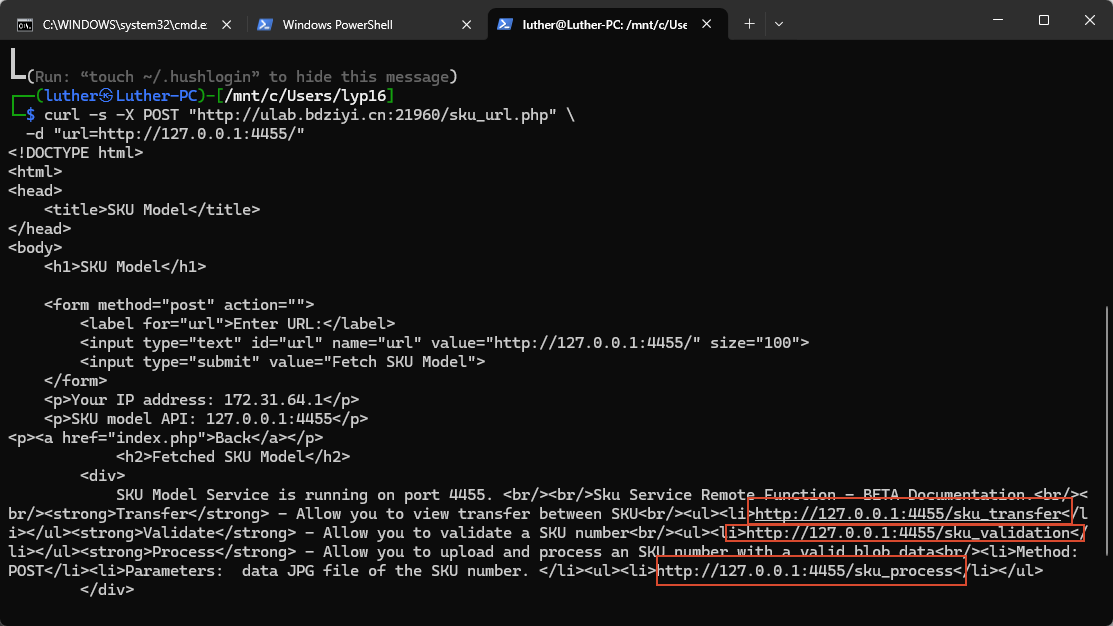Image resolution: width=1113 pixels, height=626 pixels.
Task: Switch to the Windows PowerShell tab
Action: pyautogui.click(x=363, y=24)
